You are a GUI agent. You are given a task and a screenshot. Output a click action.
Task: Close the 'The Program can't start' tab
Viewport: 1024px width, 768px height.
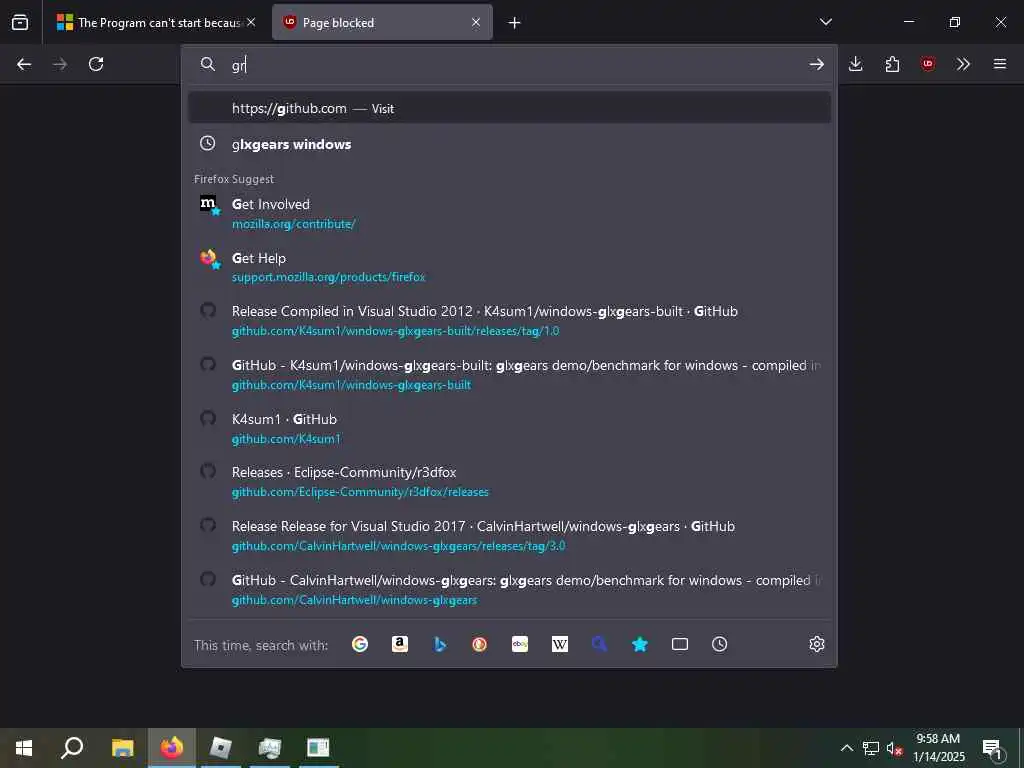251,22
